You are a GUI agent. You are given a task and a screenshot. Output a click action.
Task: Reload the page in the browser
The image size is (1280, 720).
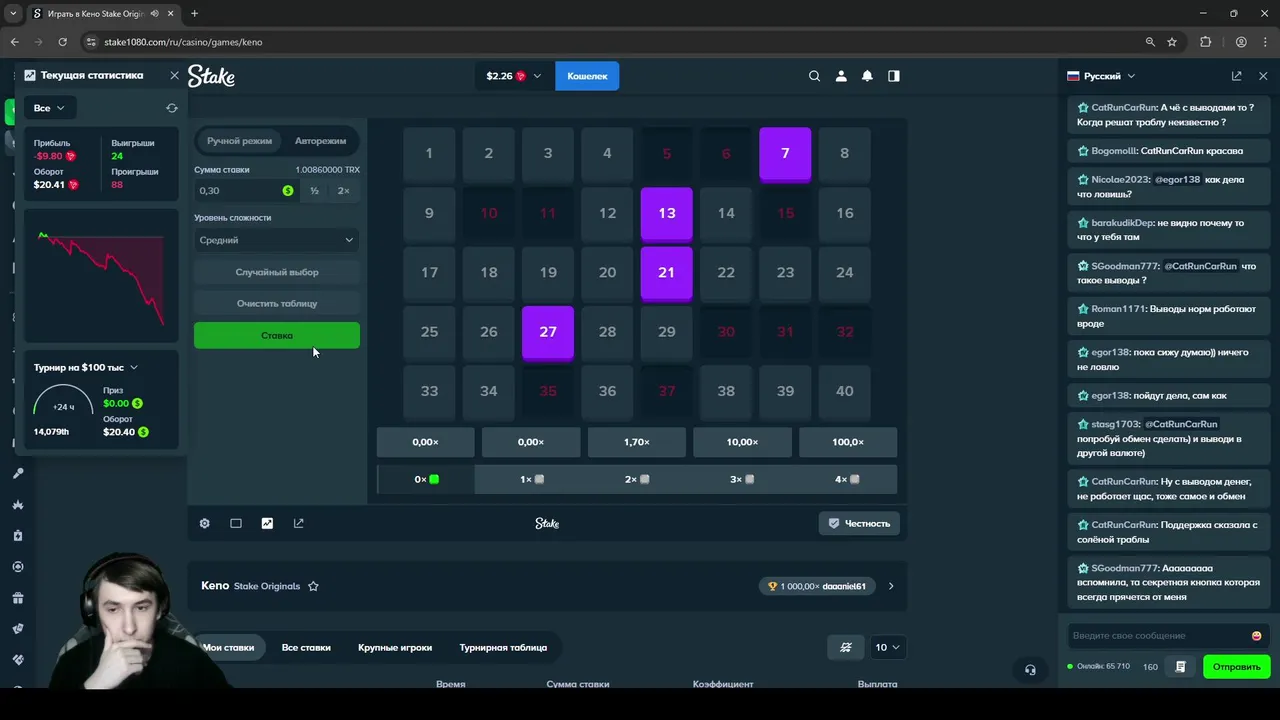[62, 42]
